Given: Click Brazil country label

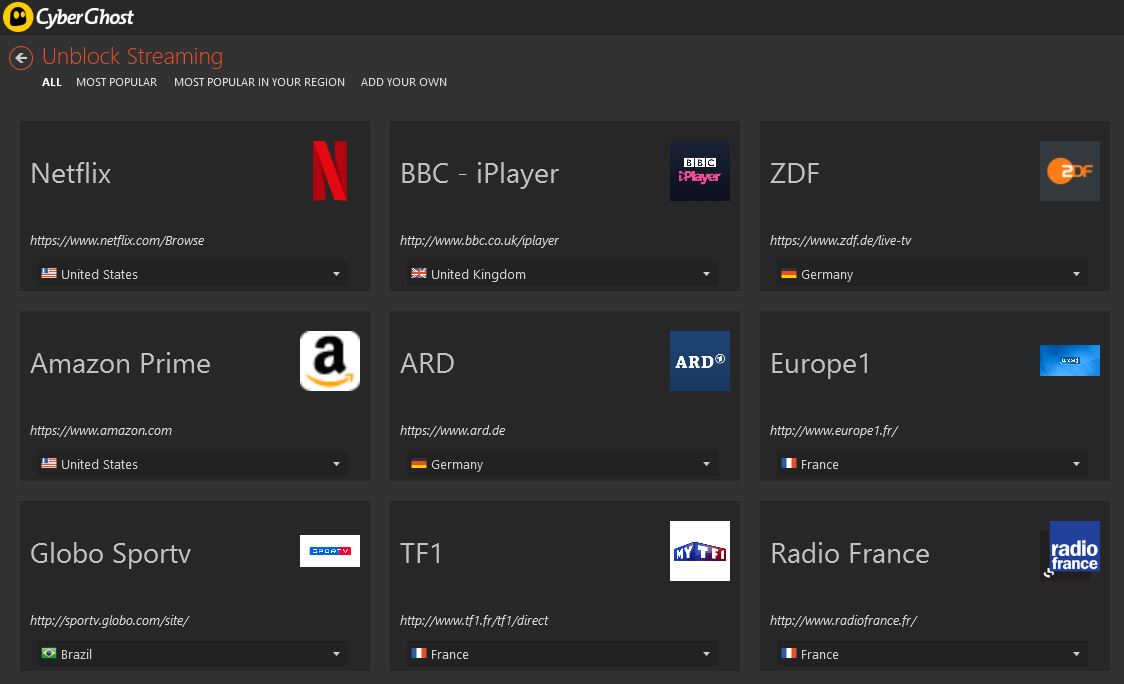Looking at the screenshot, I should click(x=76, y=654).
